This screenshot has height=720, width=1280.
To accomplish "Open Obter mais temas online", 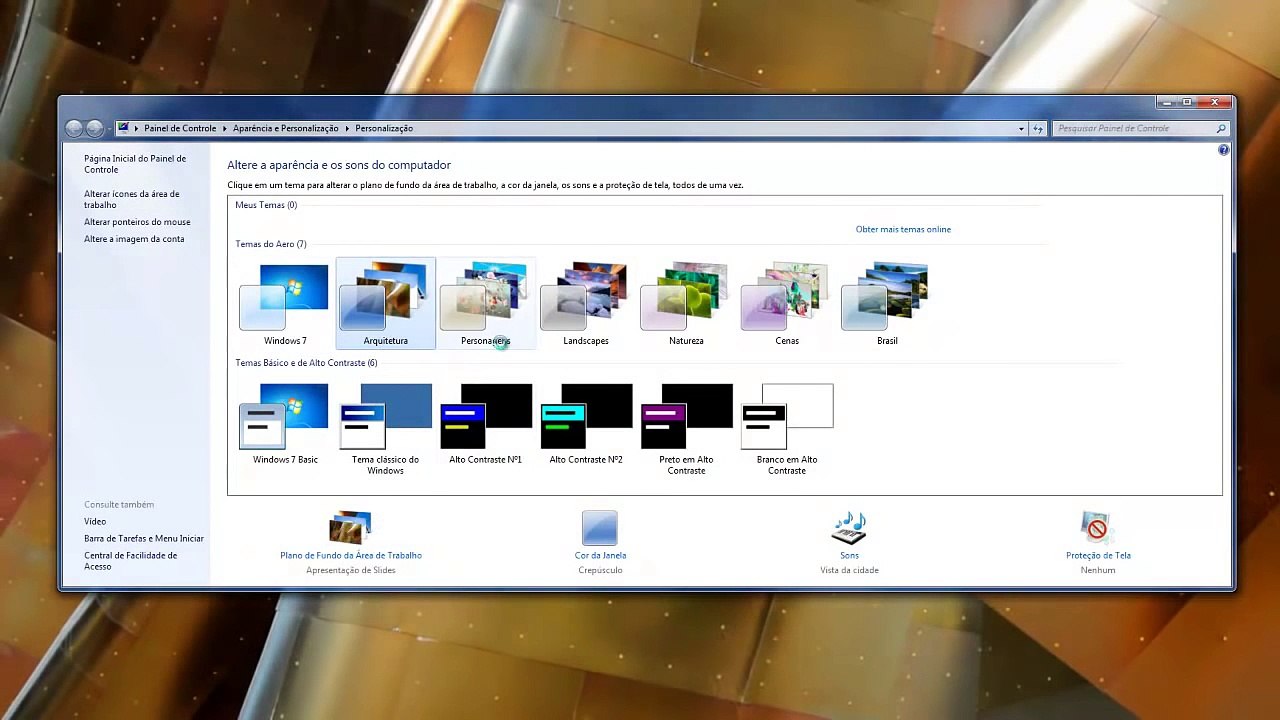I will tap(903, 229).
